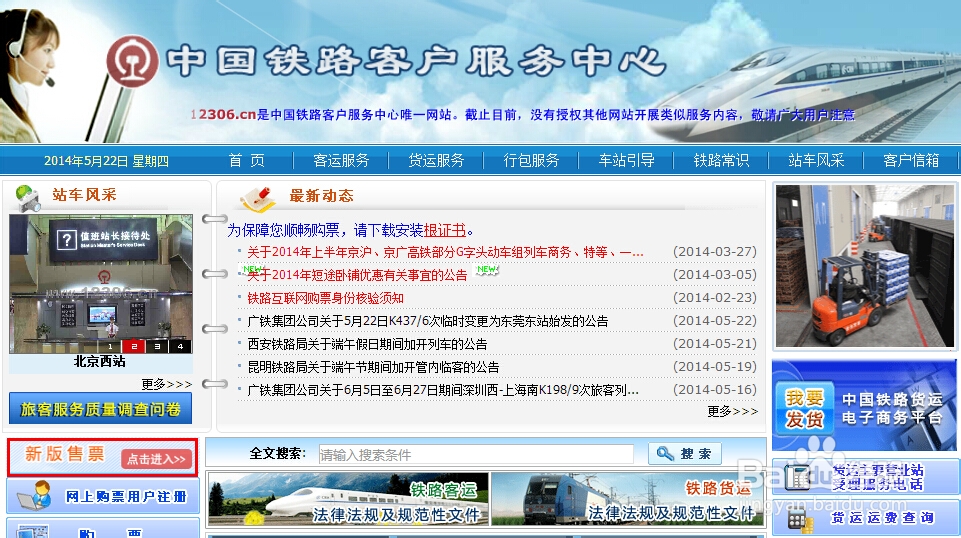Click the 搜索 search button

click(x=685, y=453)
